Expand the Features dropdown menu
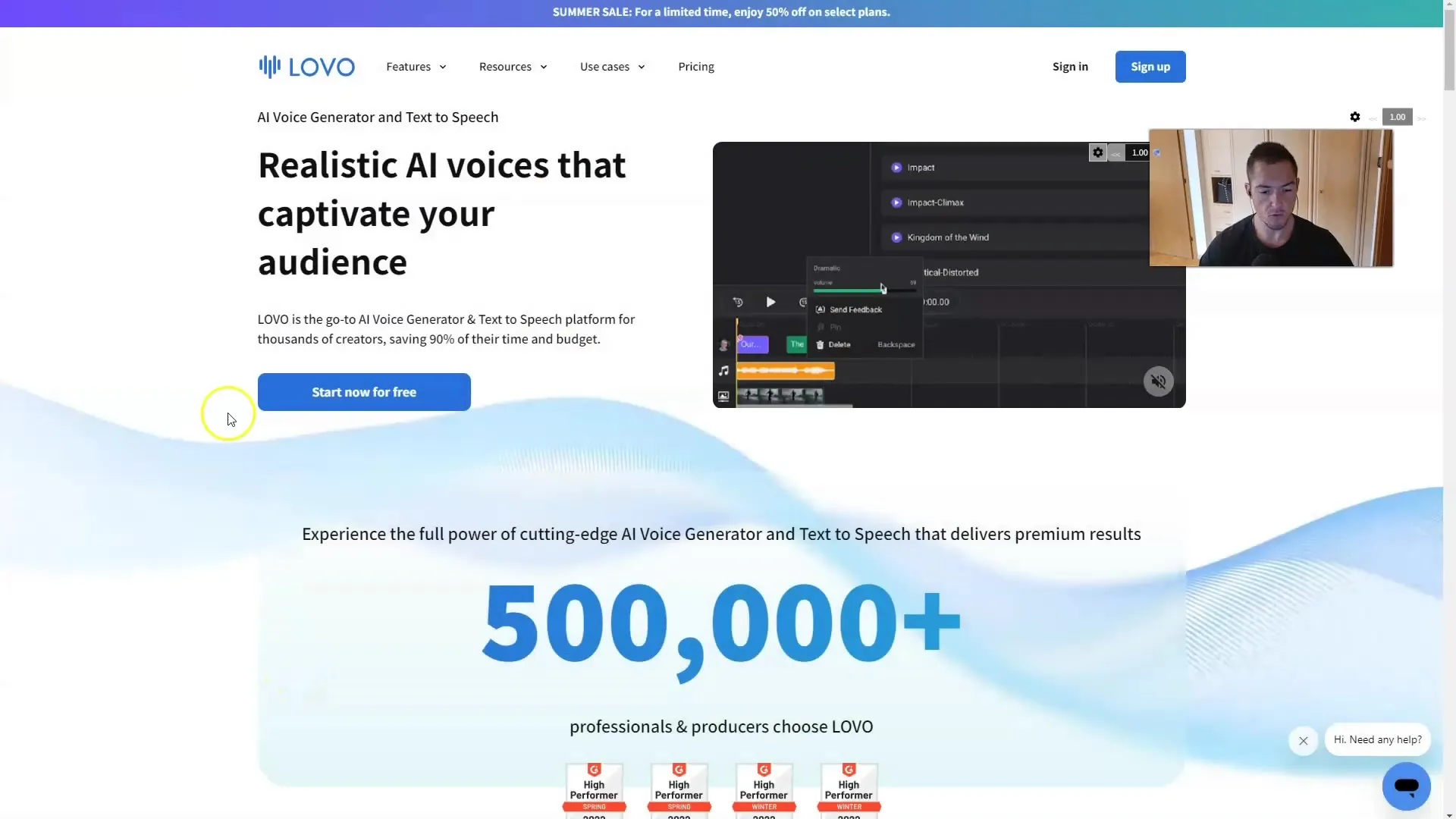The image size is (1456, 819). pos(416,67)
